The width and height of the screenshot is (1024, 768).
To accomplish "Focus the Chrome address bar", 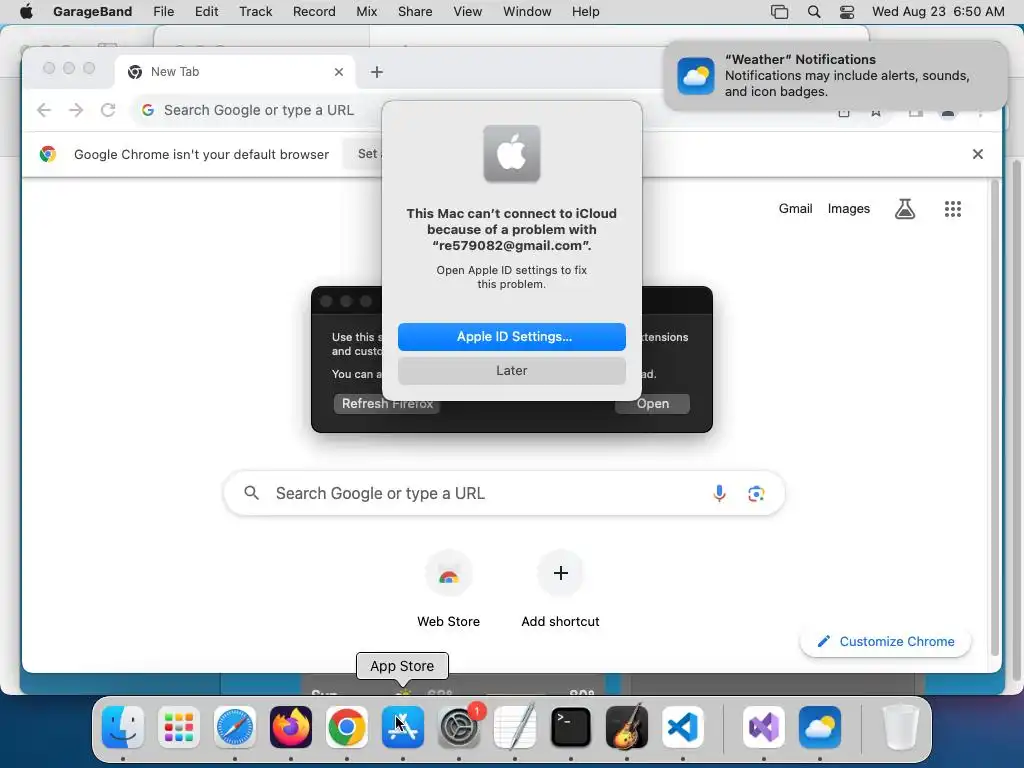I will (x=259, y=110).
